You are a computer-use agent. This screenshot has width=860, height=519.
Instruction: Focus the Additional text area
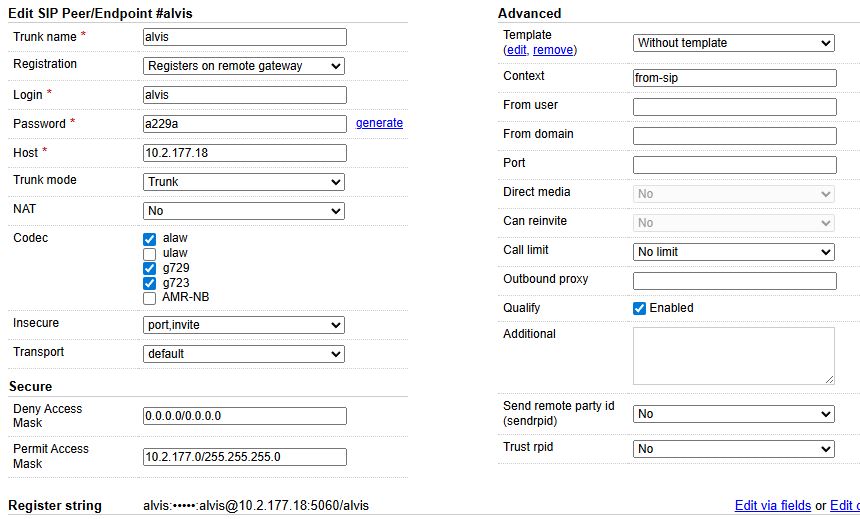[x=733, y=356]
